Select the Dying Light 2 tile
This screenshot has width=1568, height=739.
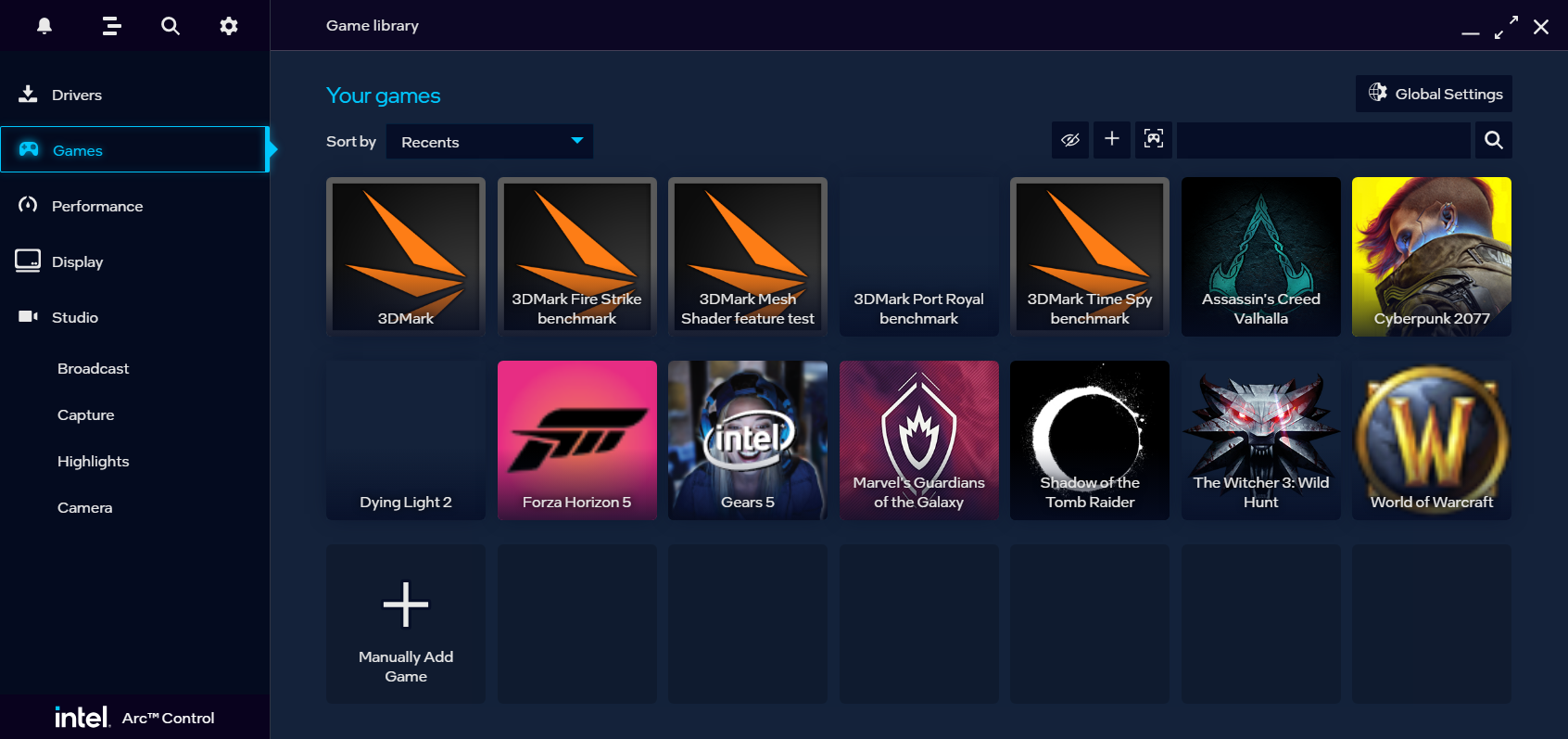[406, 440]
